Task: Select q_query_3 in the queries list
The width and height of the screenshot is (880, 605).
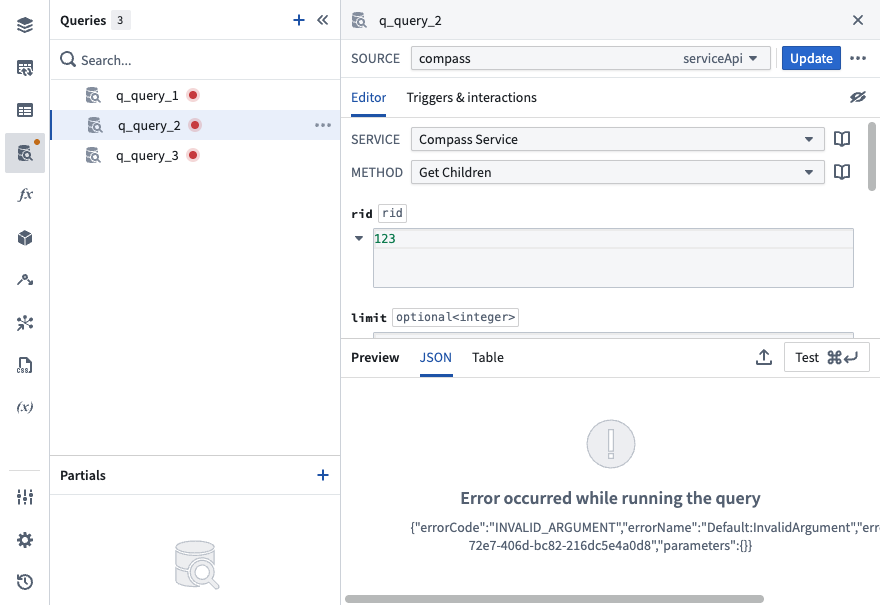Action: click(195, 155)
